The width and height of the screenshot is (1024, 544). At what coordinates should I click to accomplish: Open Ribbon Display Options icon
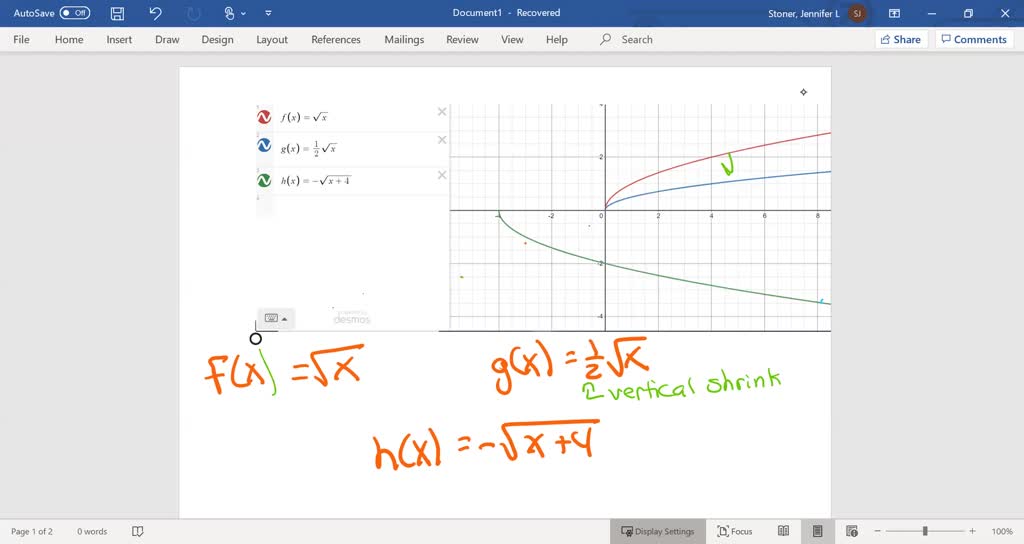pos(895,13)
